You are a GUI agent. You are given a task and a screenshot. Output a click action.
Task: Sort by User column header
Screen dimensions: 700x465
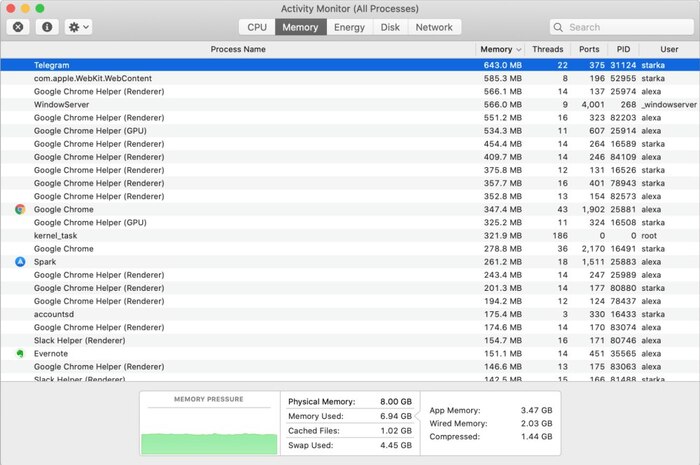click(x=669, y=49)
